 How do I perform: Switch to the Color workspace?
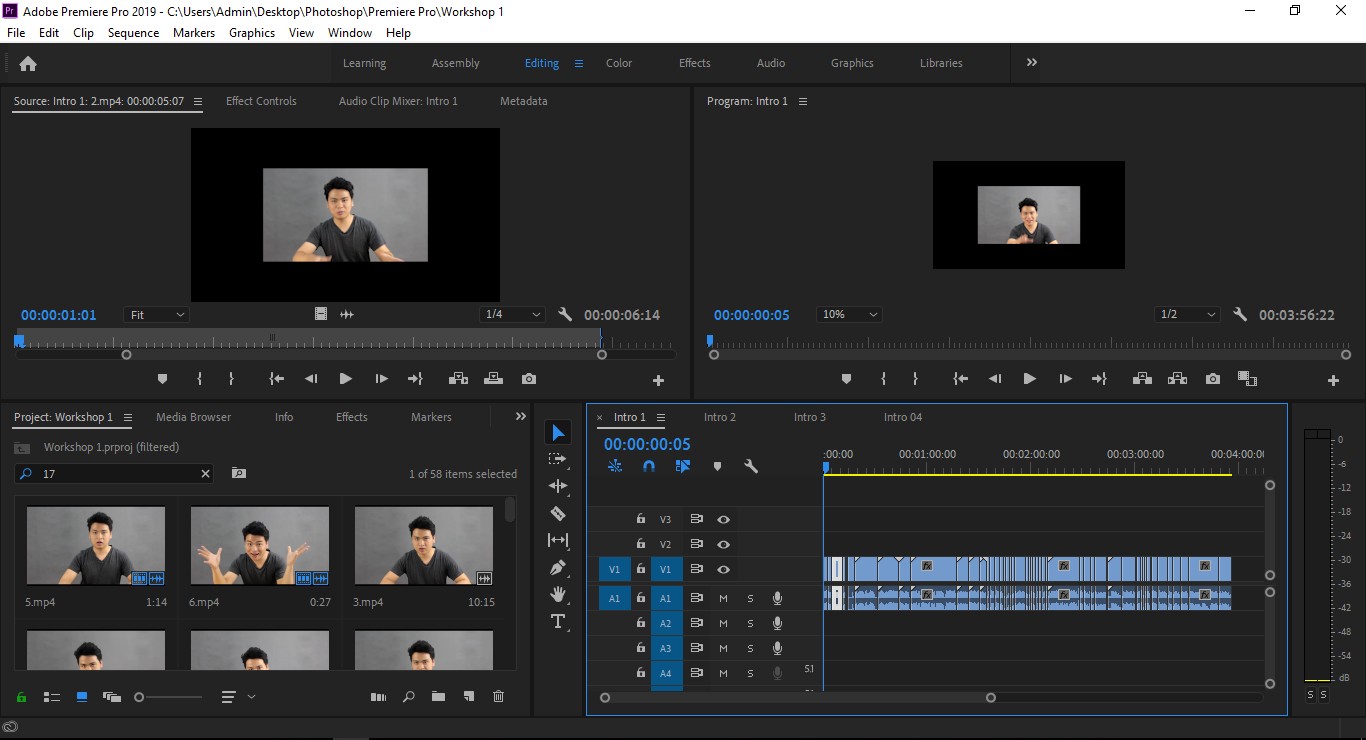coord(619,63)
